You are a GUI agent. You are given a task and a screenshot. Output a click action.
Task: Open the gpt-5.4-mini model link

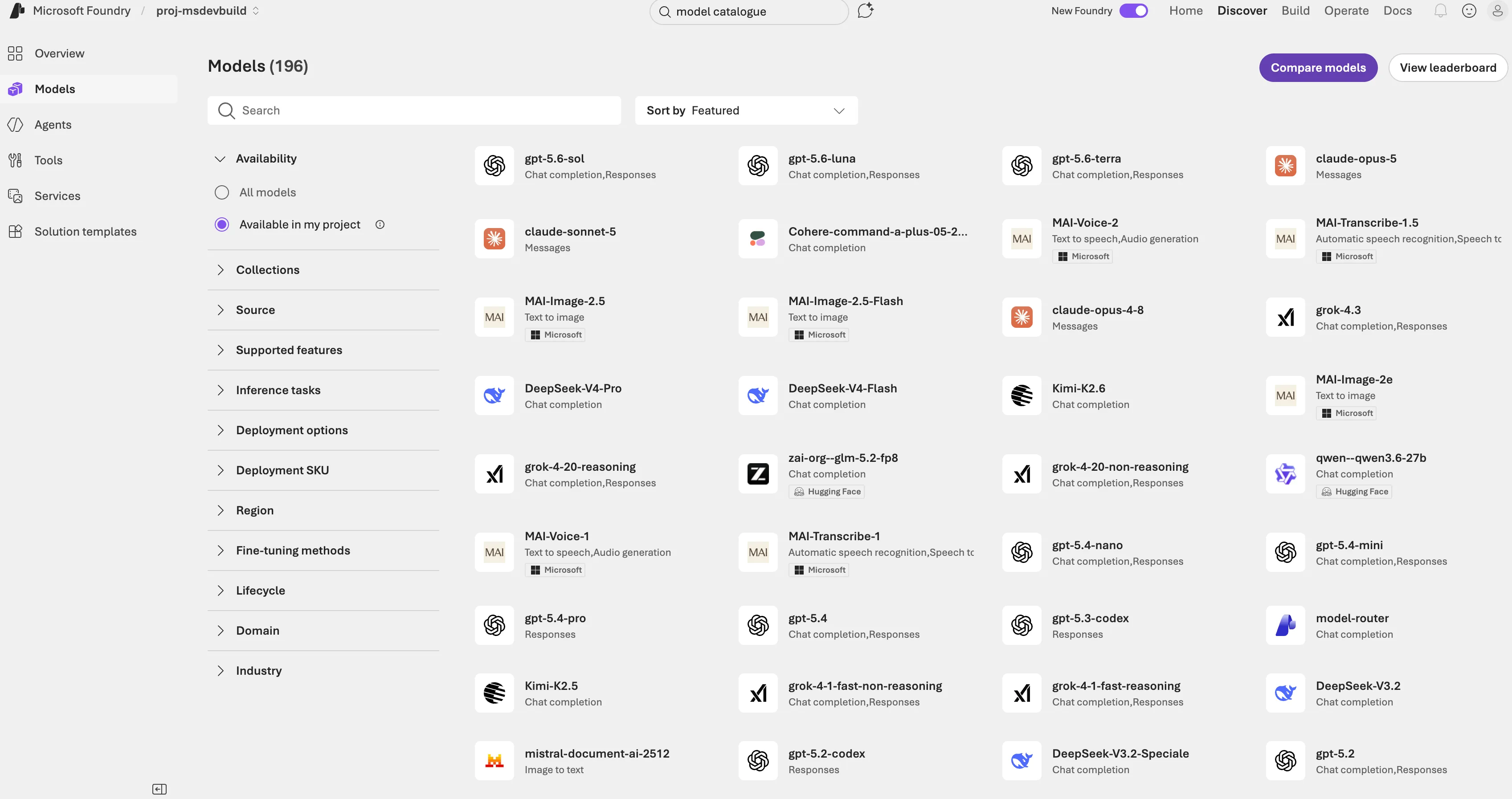coord(1349,545)
